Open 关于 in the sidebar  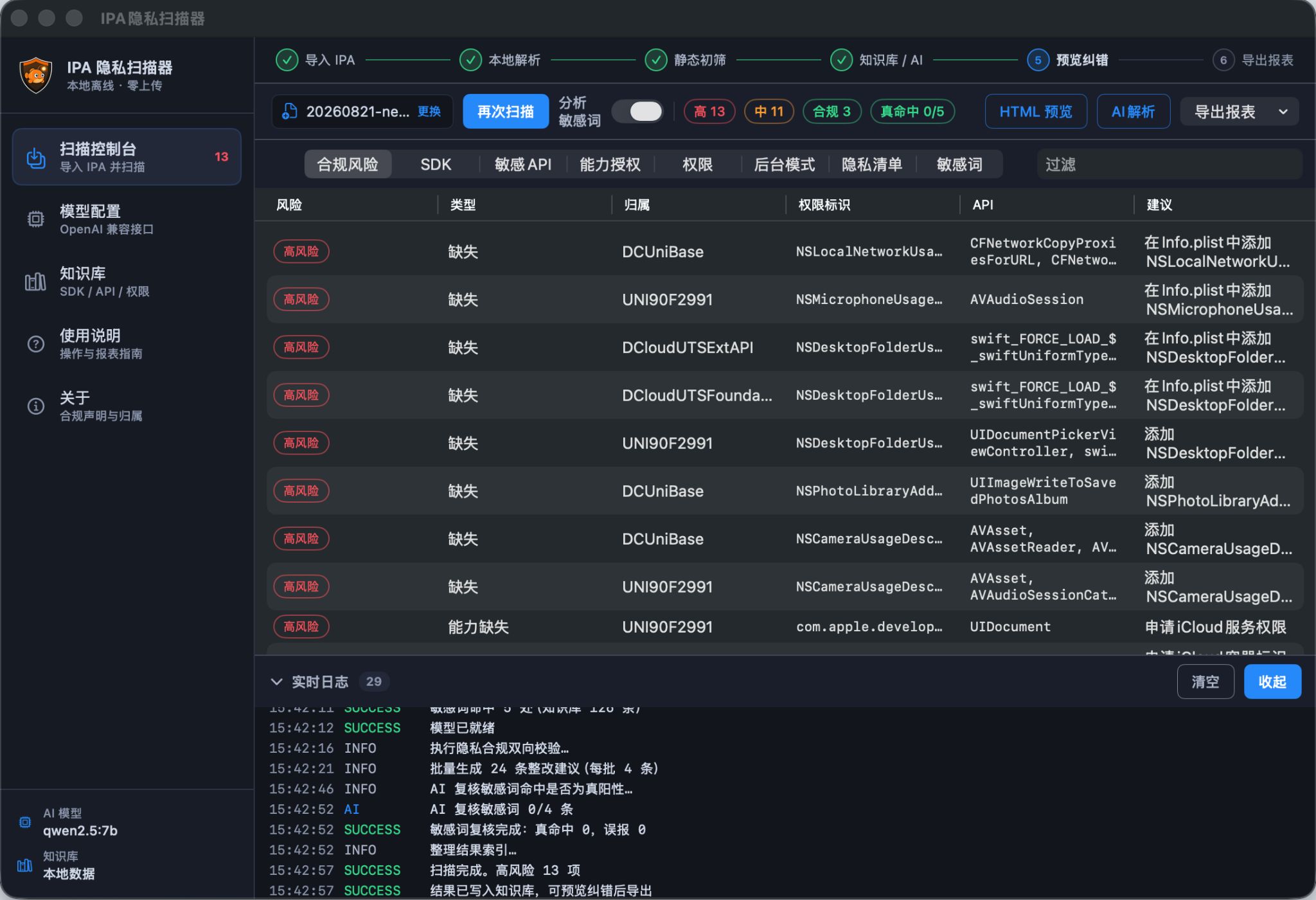coord(127,406)
